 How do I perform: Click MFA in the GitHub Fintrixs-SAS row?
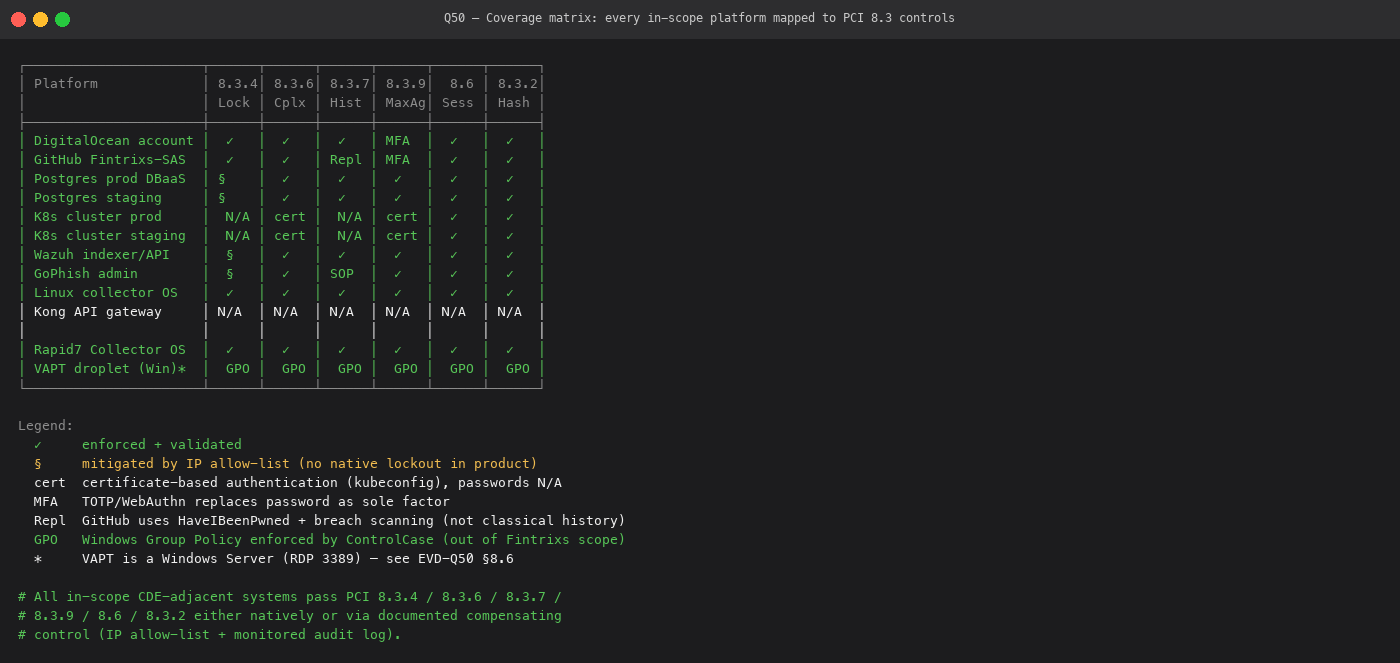[398, 160]
